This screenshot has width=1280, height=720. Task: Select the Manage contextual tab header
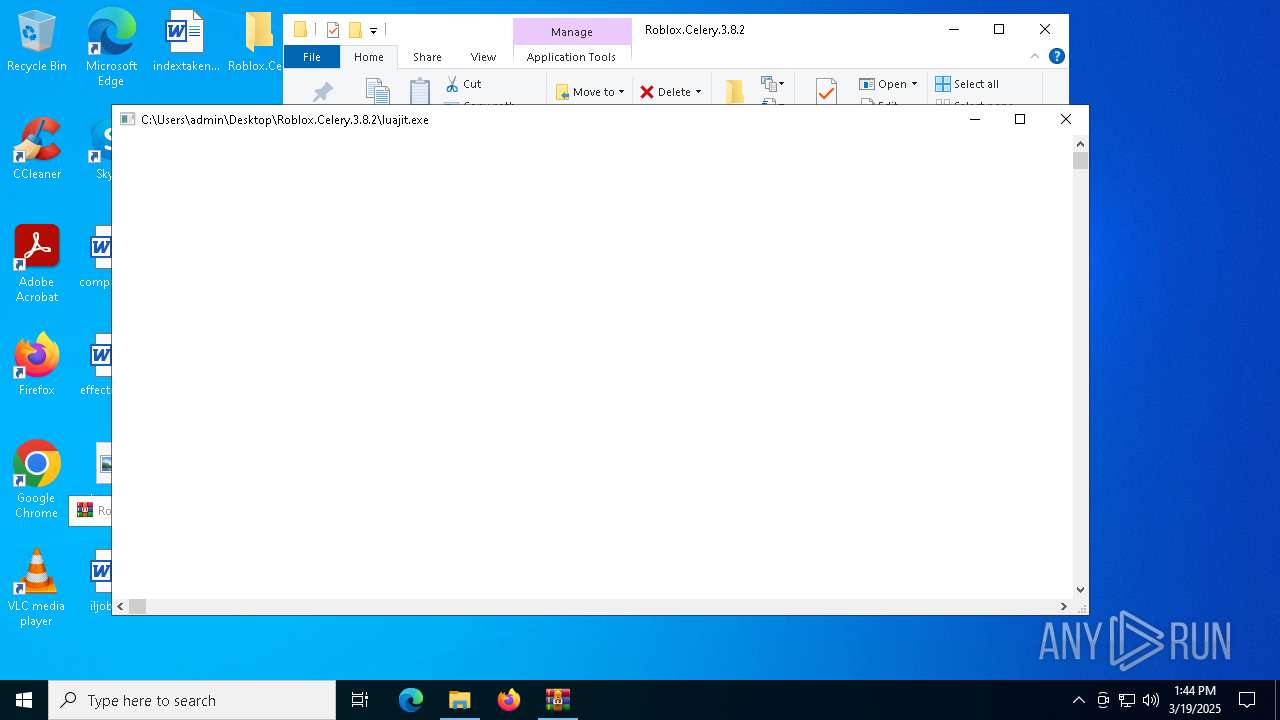click(572, 32)
